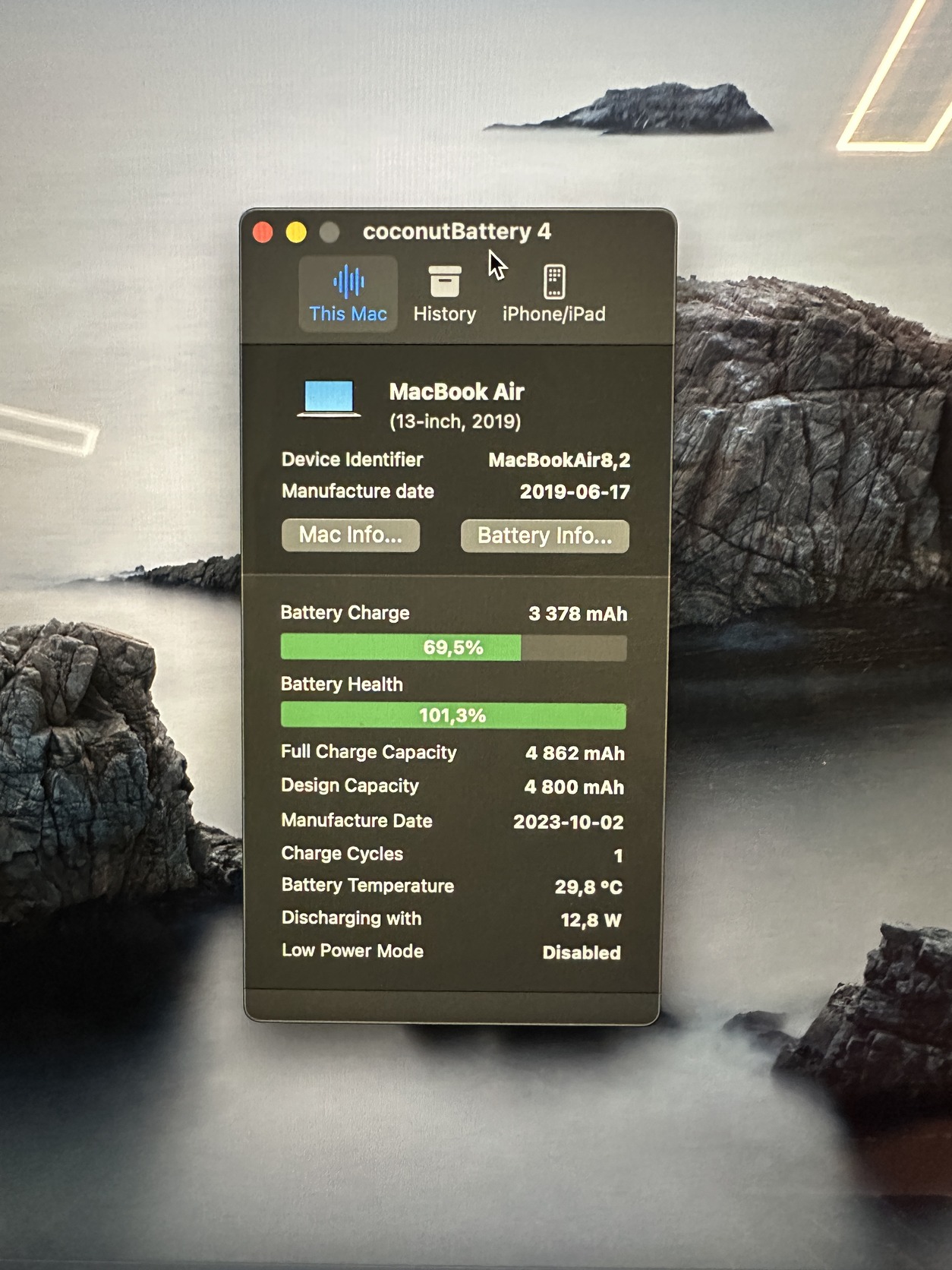Click the Battery Charge label
Viewport: 952px width, 1270px height.
tap(345, 613)
